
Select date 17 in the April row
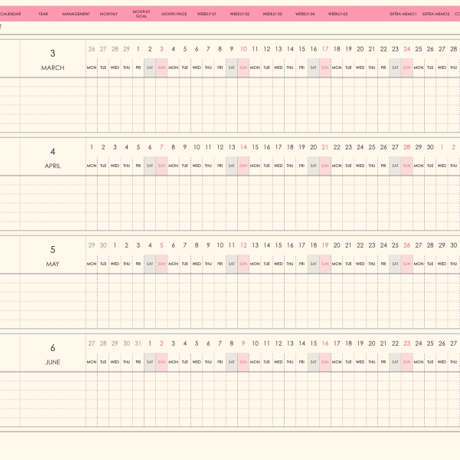278,147
